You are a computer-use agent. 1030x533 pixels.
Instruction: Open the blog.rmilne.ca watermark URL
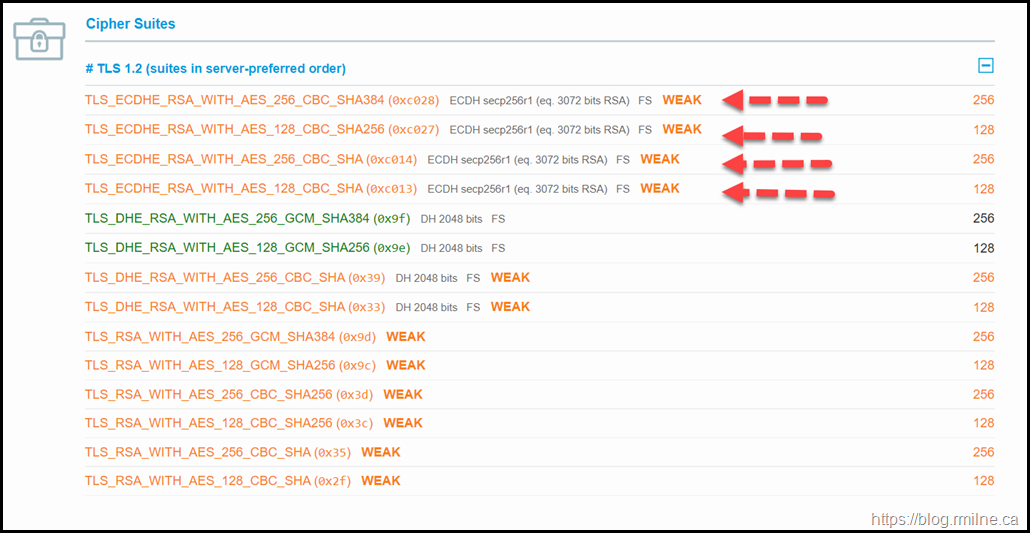tap(945, 519)
